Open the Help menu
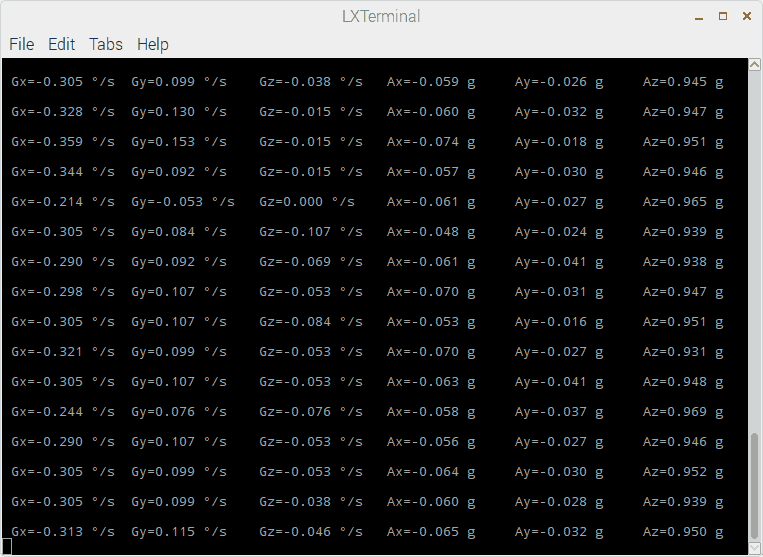The height and width of the screenshot is (557, 763). pyautogui.click(x=153, y=44)
